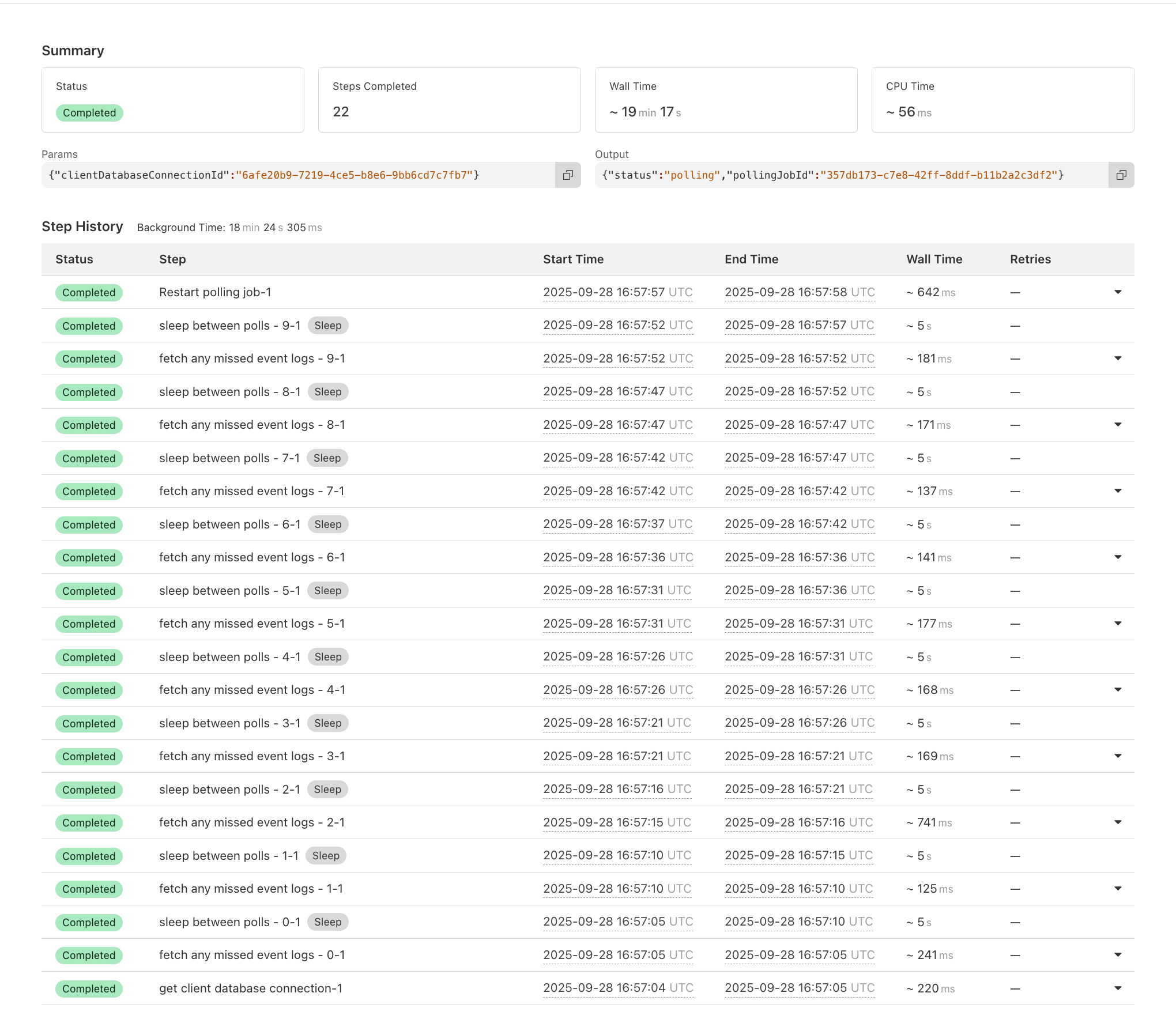
Task: Select the Params clientDatabaseConnectionId field
Action: pos(298,175)
